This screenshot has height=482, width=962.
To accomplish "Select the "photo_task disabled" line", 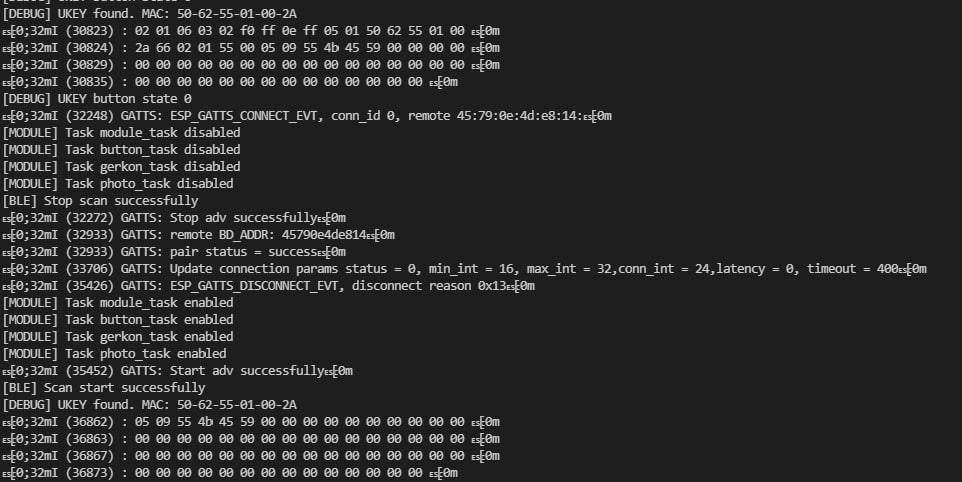I will [118, 184].
